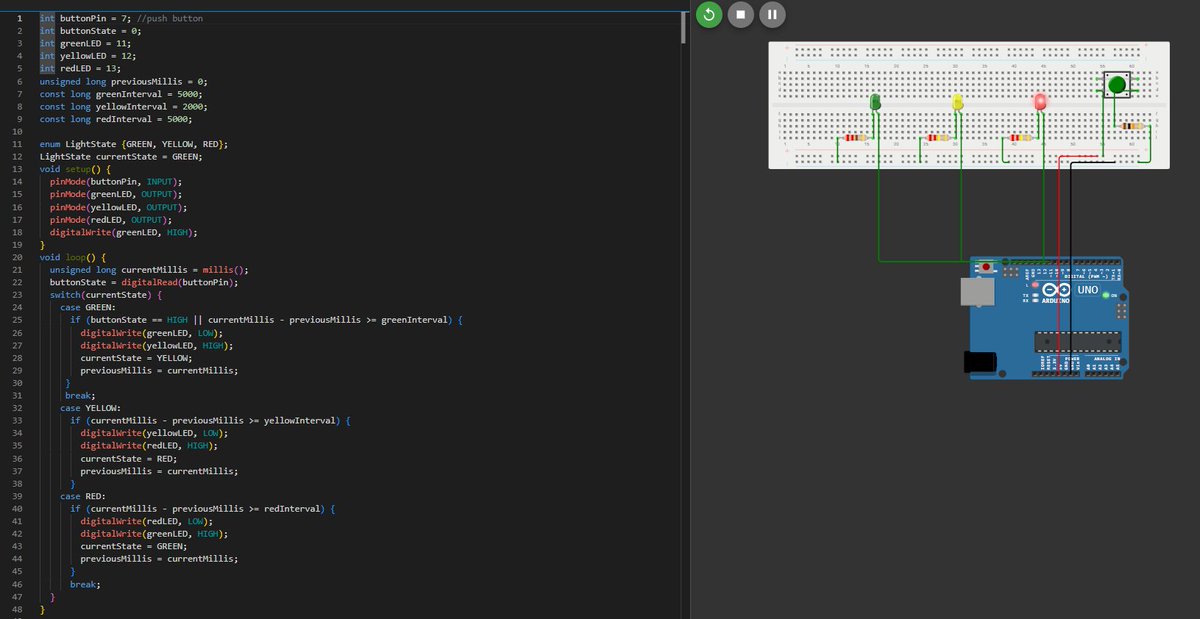The image size is (1200, 619).
Task: Click the Arduino USB port
Action: [x=979, y=291]
